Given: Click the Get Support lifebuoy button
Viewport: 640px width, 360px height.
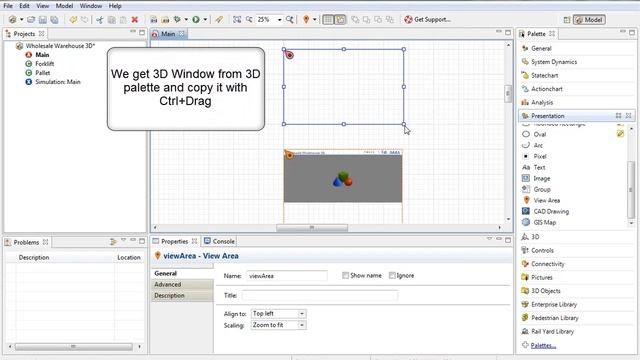Looking at the screenshot, I should (x=427, y=19).
